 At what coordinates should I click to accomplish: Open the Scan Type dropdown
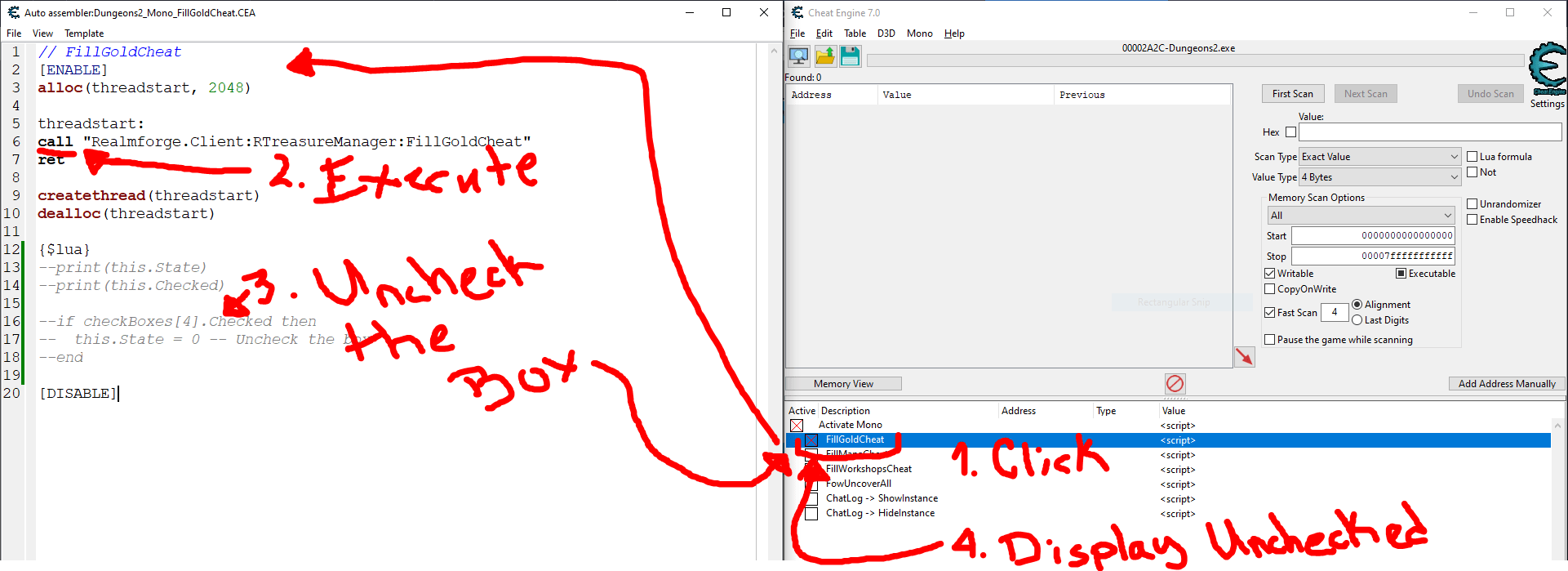(x=1379, y=157)
